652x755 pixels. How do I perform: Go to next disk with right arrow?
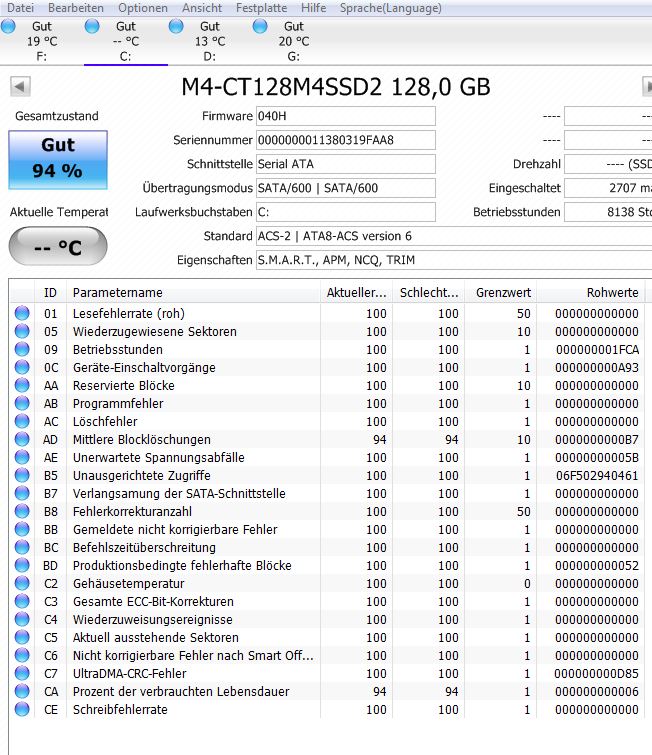(x=647, y=87)
